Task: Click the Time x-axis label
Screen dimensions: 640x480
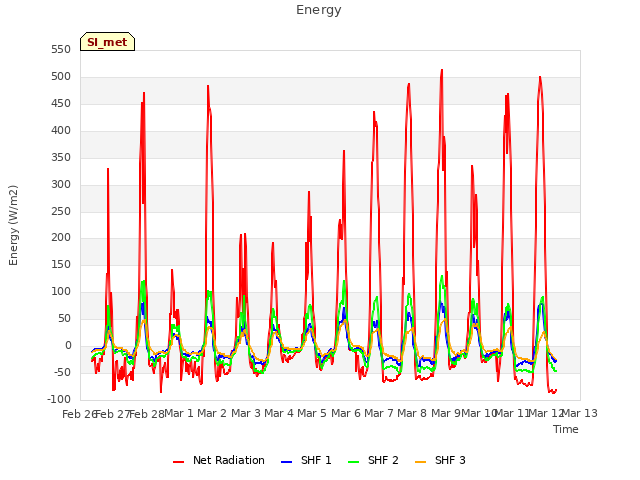Action: (x=565, y=429)
